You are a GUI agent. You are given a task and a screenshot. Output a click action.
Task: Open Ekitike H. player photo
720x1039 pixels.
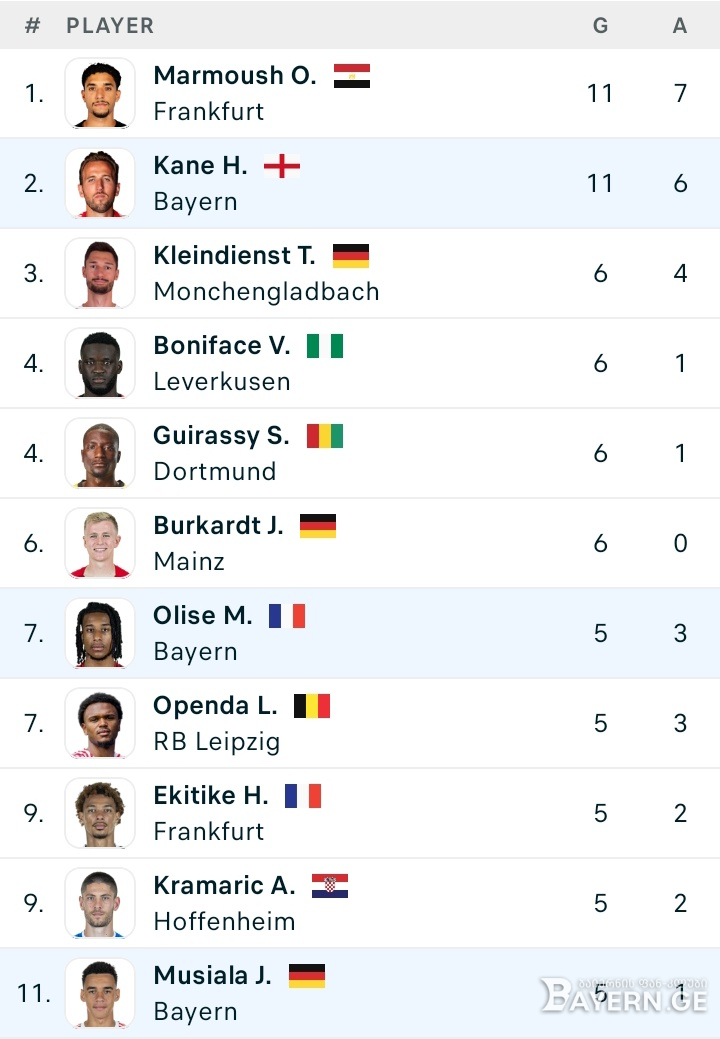100,813
